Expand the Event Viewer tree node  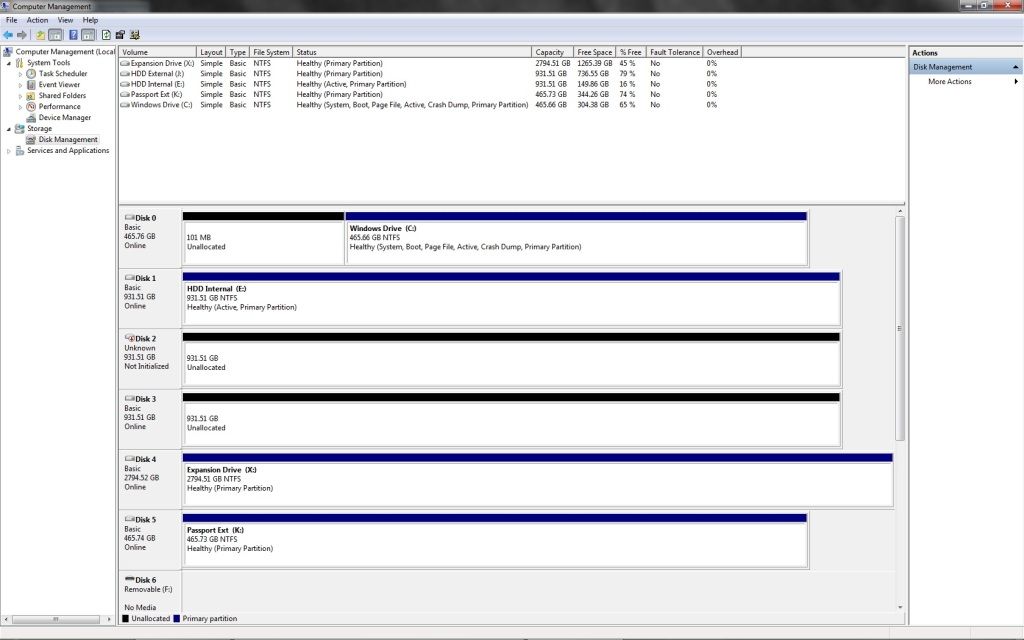(20, 86)
